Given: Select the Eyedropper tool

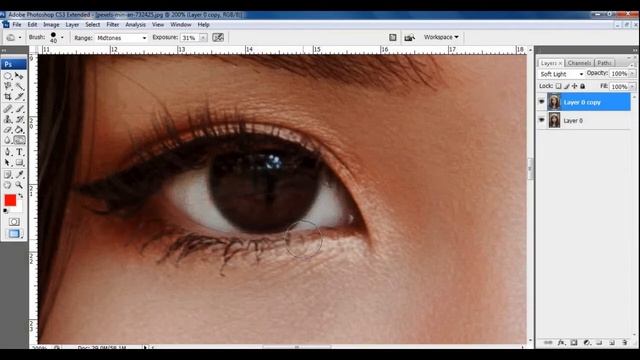Looking at the screenshot, I should click(x=19, y=175).
